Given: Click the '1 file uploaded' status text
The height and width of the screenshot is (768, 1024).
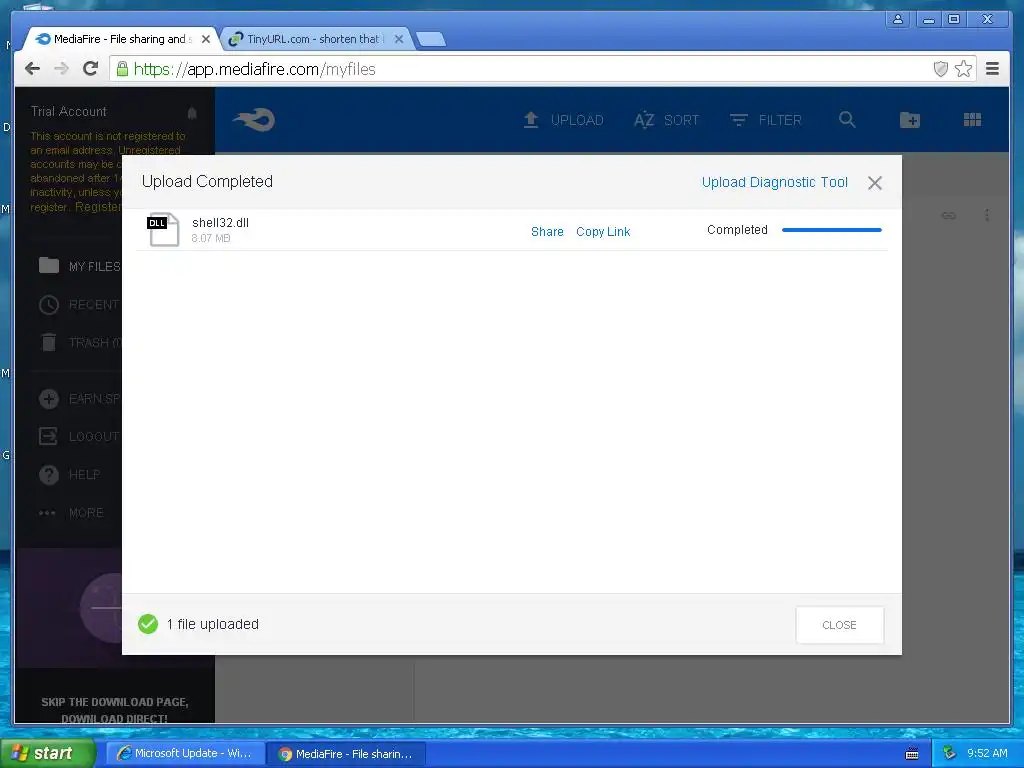Looking at the screenshot, I should point(213,624).
